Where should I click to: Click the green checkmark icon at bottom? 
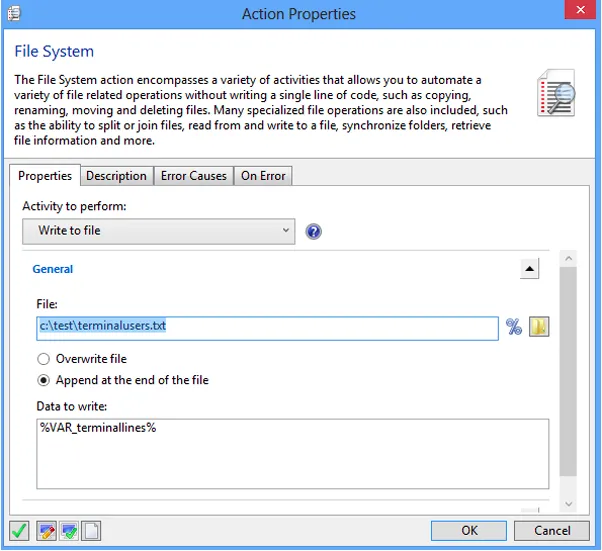19,531
